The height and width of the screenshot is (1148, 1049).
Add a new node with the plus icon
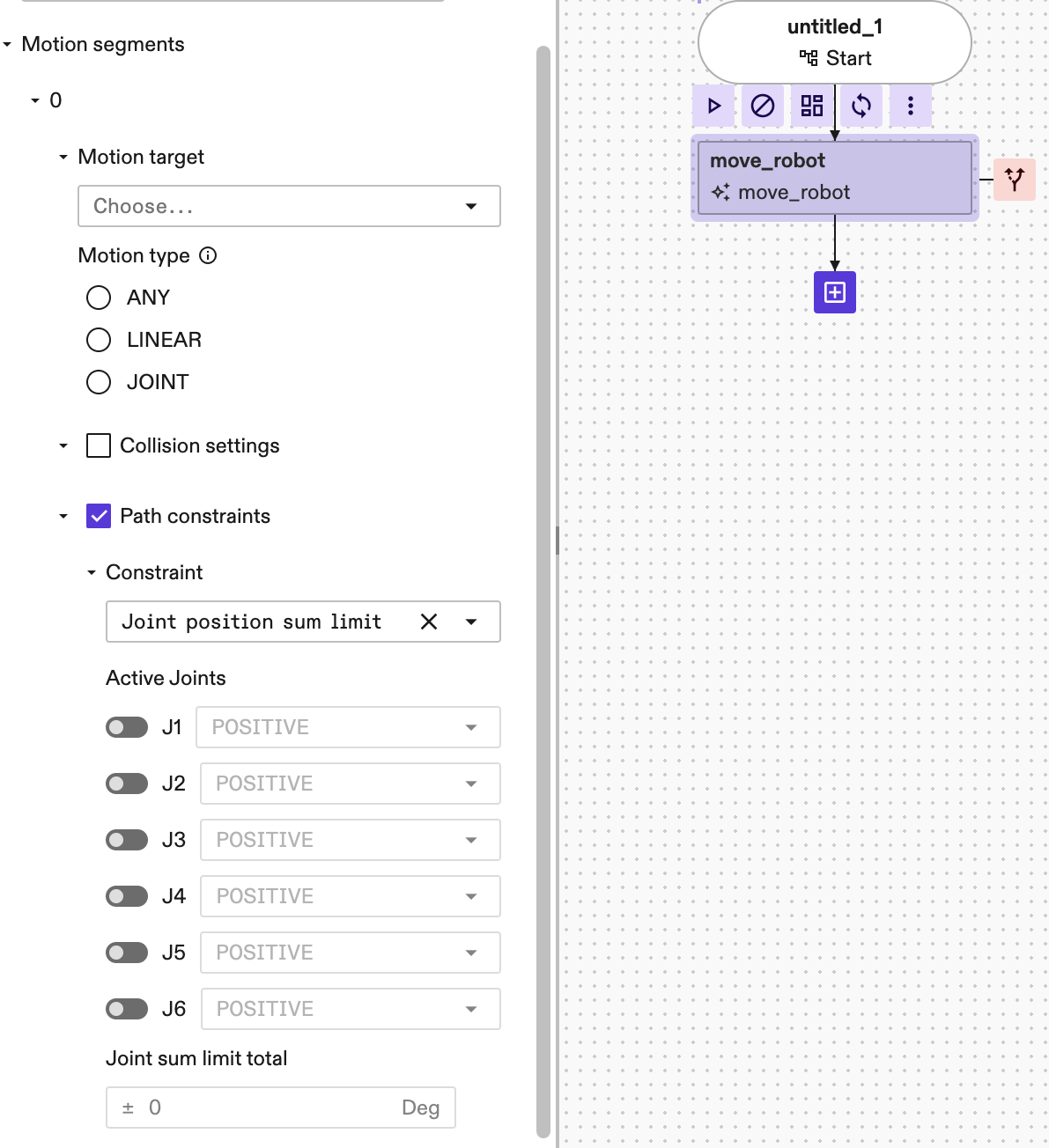834,291
